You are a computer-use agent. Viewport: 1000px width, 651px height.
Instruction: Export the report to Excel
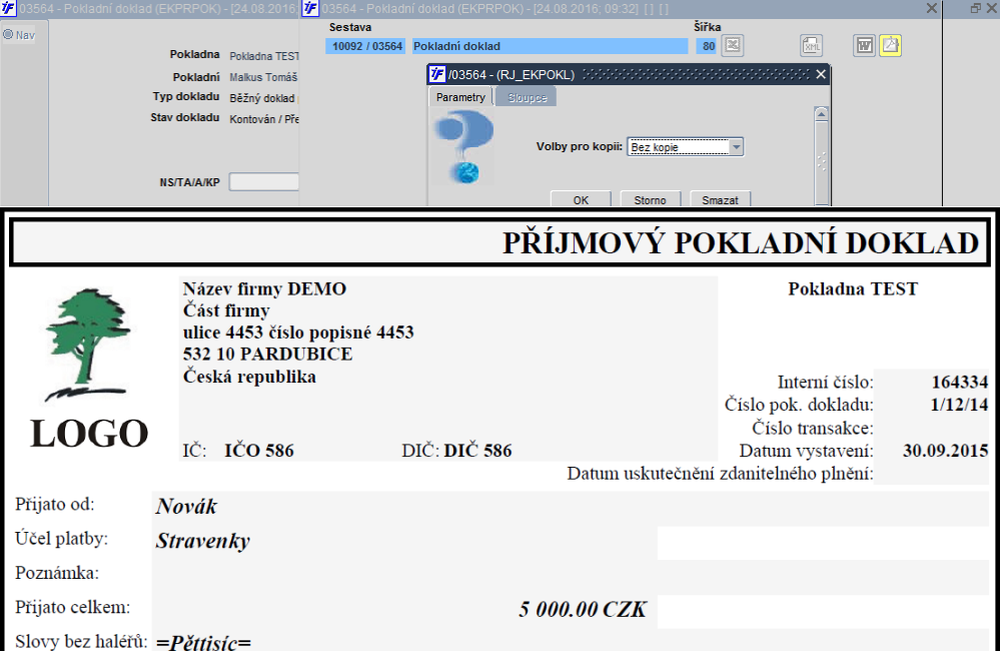point(733,45)
